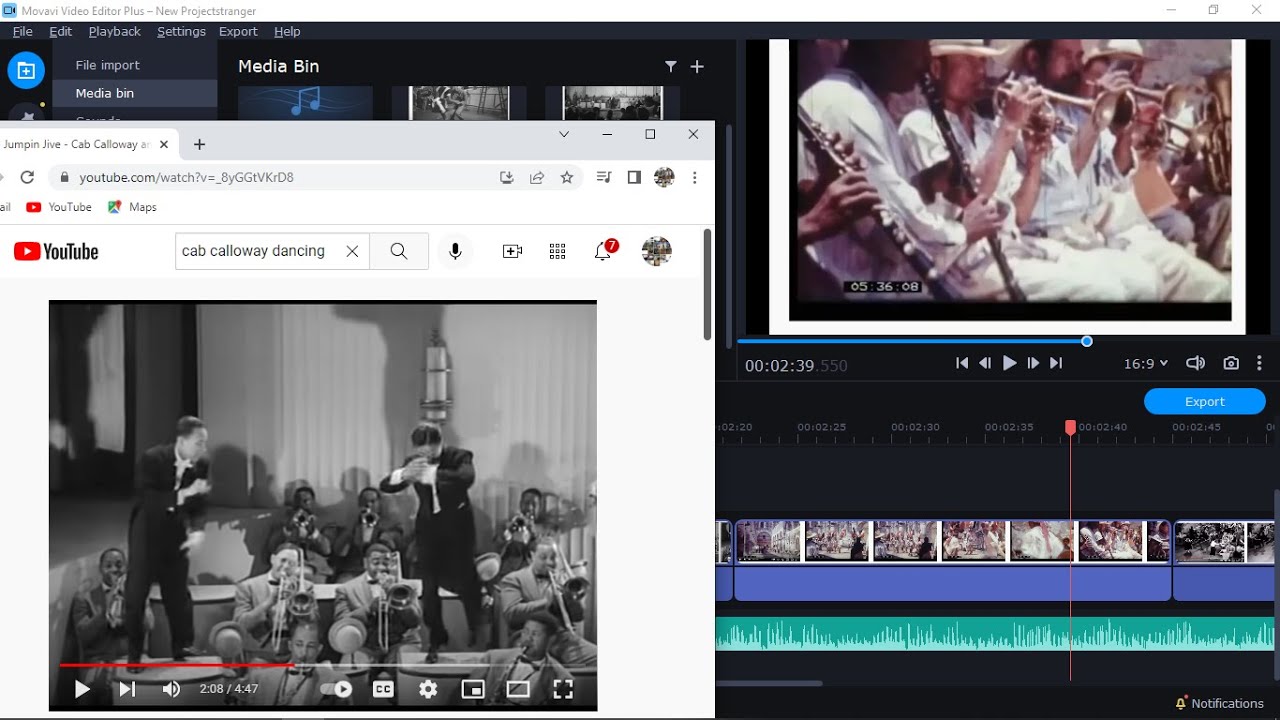
Task: Jump to previous clip in preview
Action: pos(962,364)
